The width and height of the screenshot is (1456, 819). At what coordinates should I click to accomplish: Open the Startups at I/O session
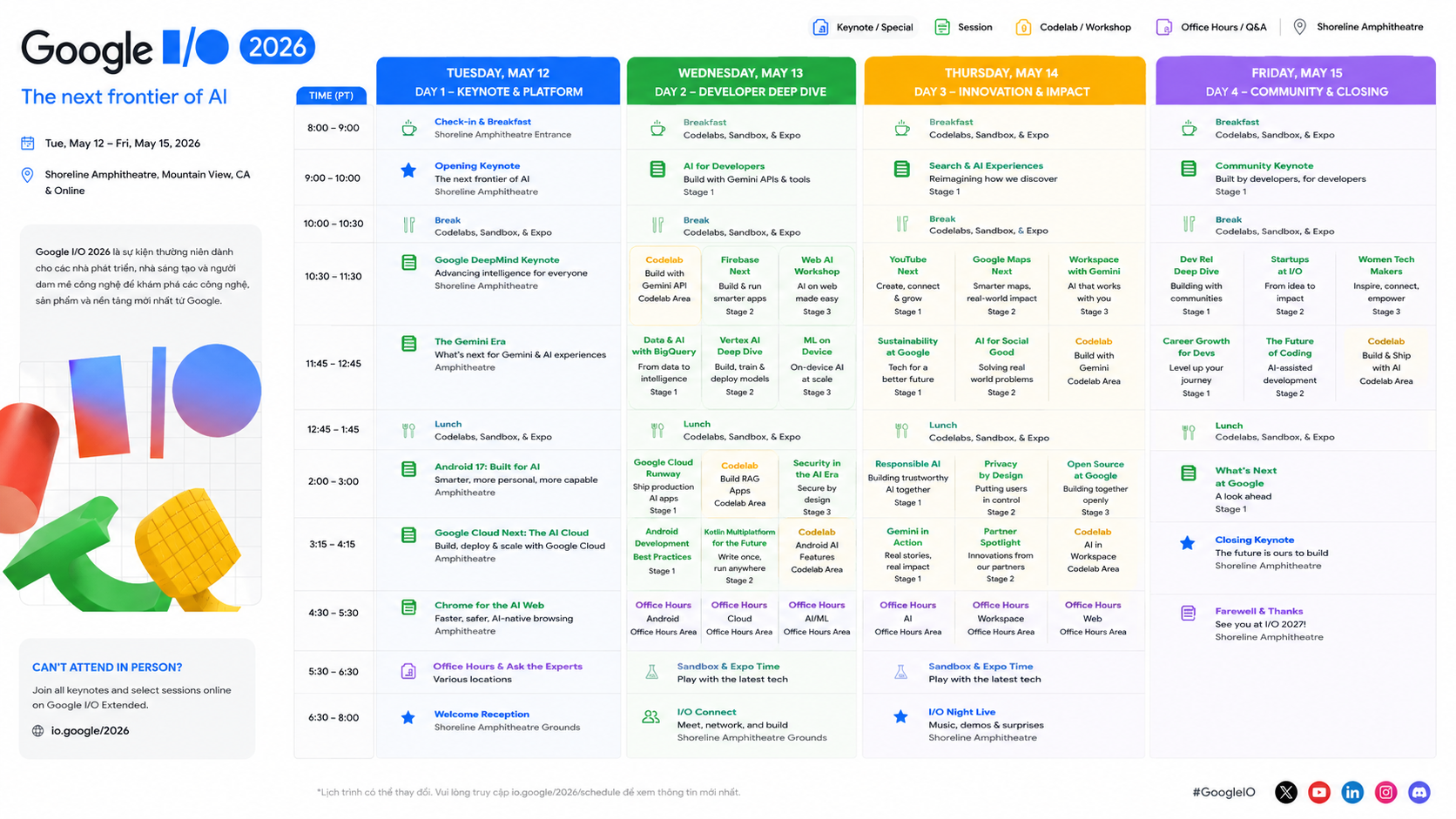(x=1290, y=285)
